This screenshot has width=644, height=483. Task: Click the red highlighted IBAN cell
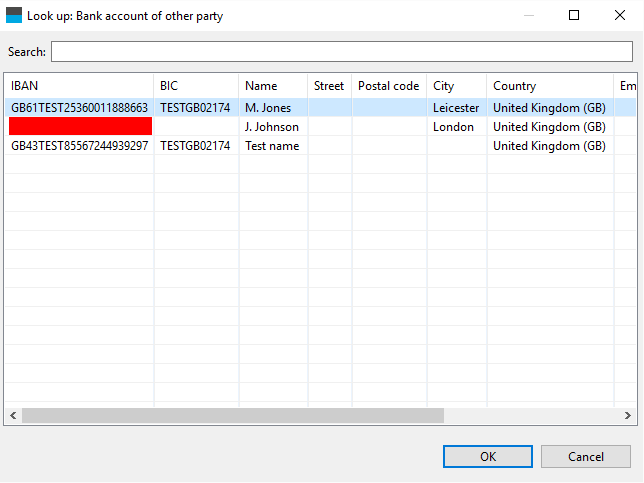(80, 126)
